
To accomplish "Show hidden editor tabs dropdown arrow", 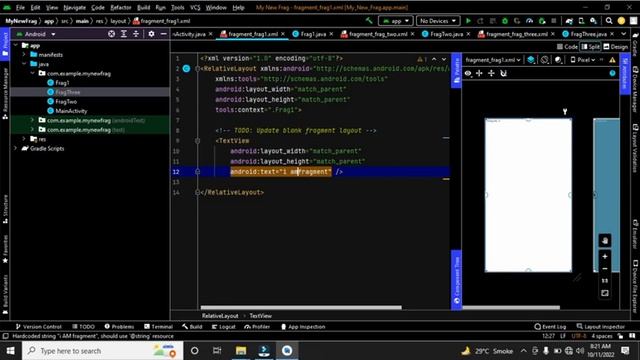I will [623, 34].
